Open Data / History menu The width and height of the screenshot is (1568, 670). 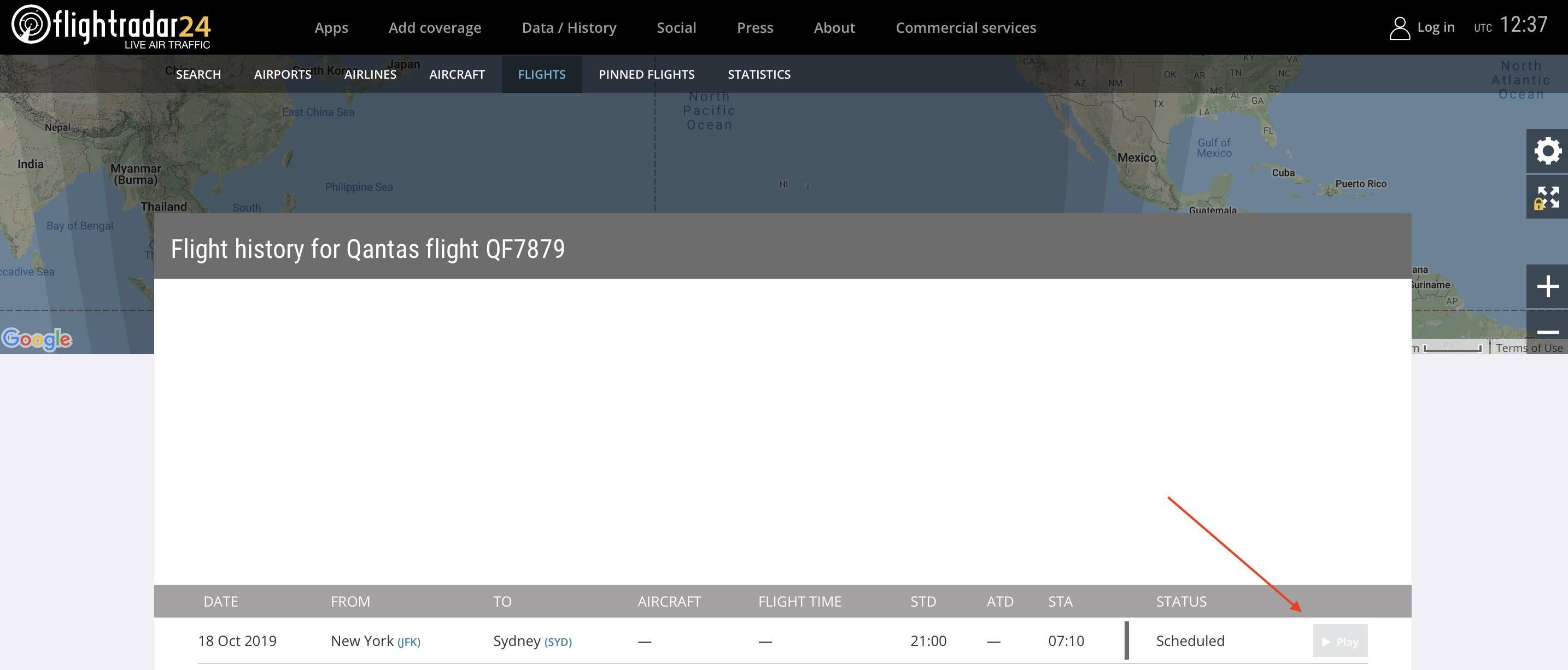click(x=569, y=27)
